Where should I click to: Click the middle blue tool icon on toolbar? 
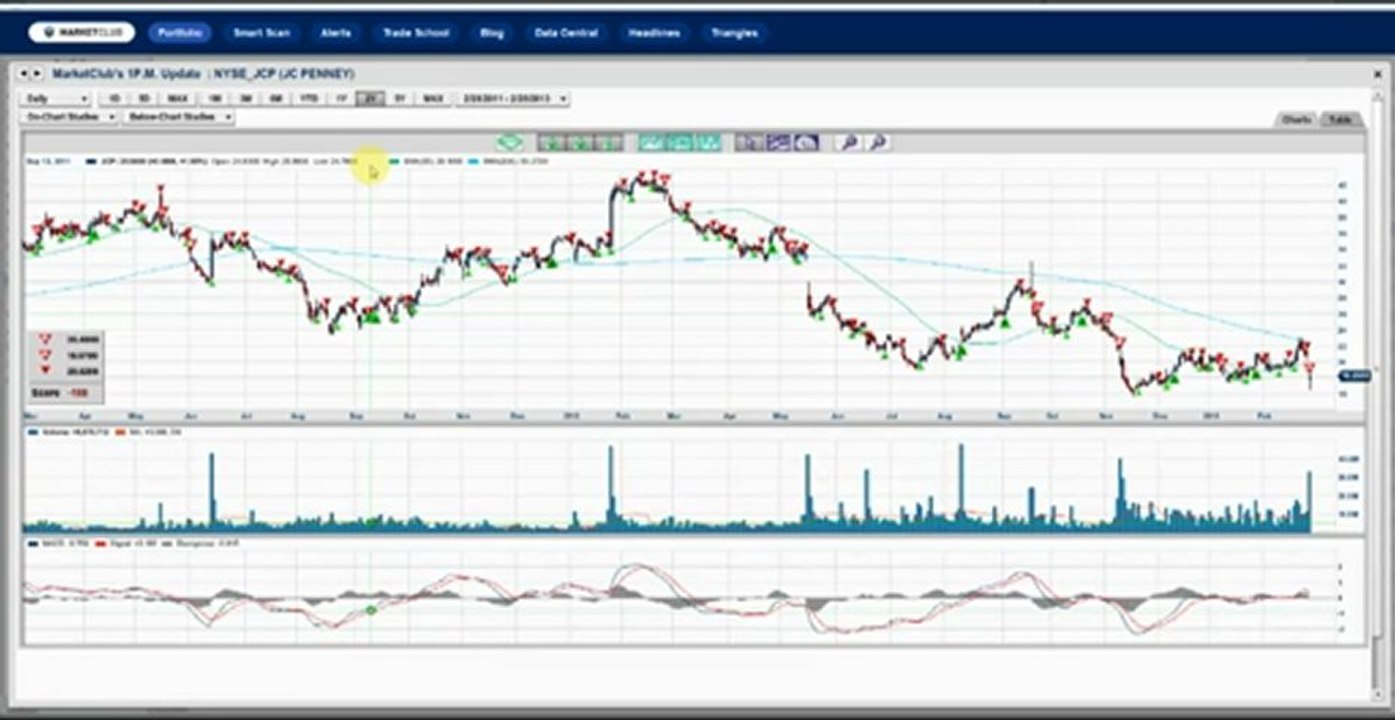[x=778, y=143]
